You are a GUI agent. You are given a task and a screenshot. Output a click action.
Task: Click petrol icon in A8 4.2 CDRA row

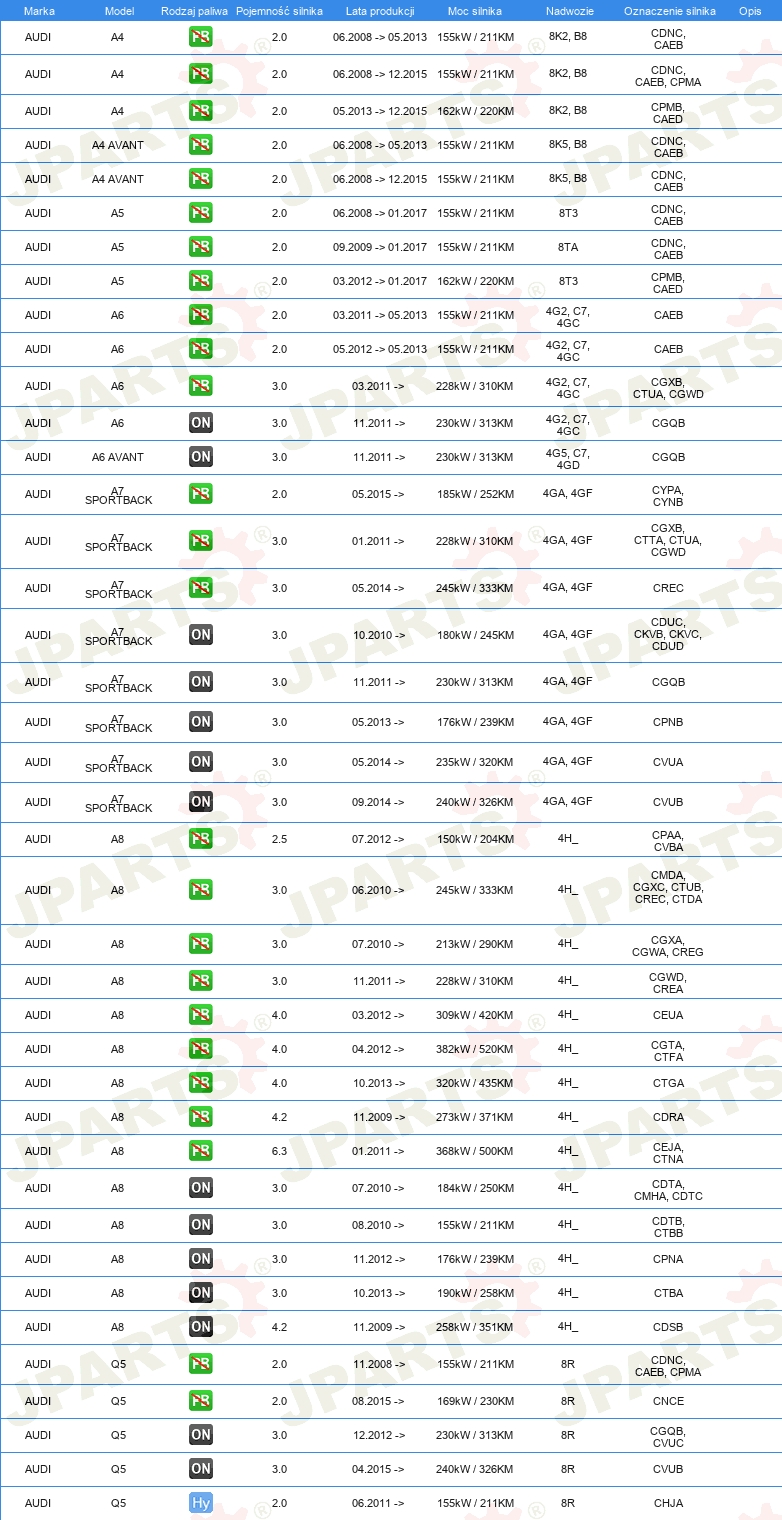(201, 1117)
